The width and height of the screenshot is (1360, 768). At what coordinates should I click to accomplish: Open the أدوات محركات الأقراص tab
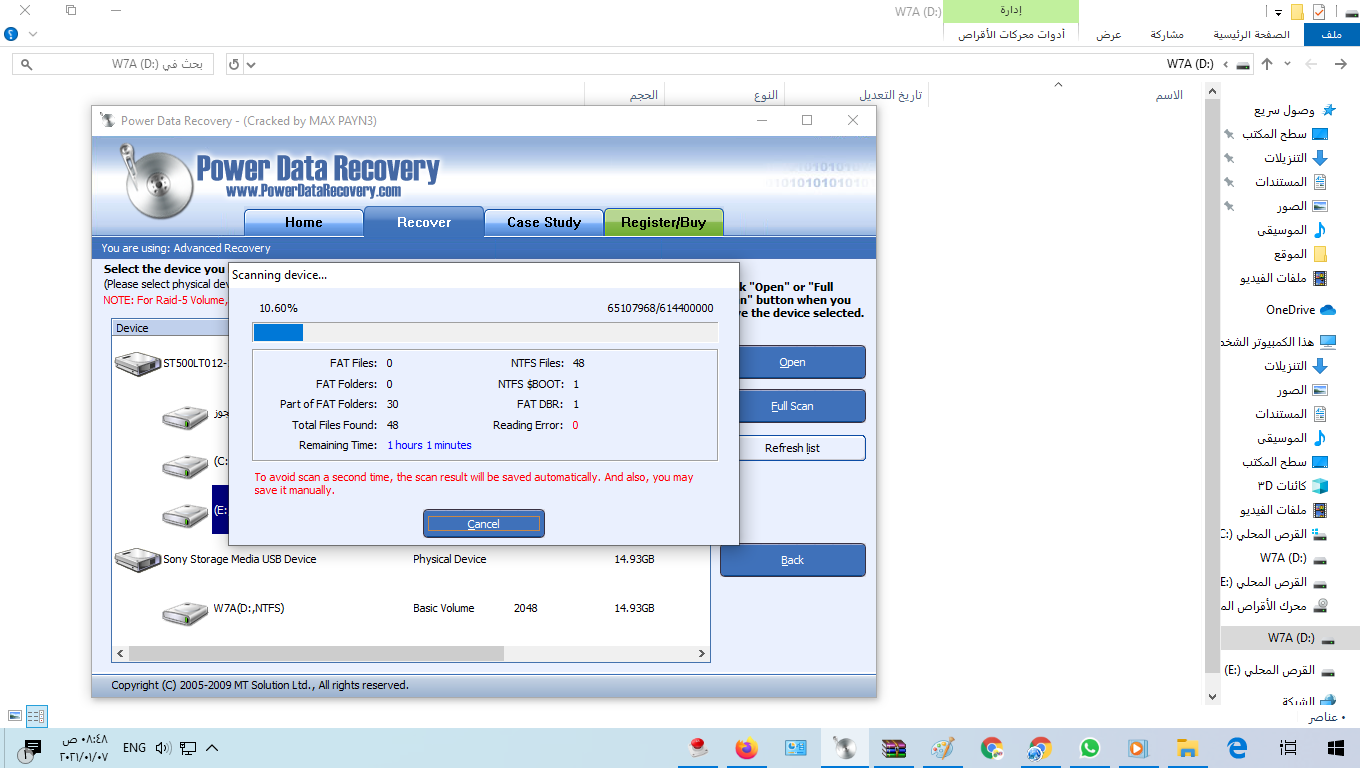click(x=1011, y=34)
